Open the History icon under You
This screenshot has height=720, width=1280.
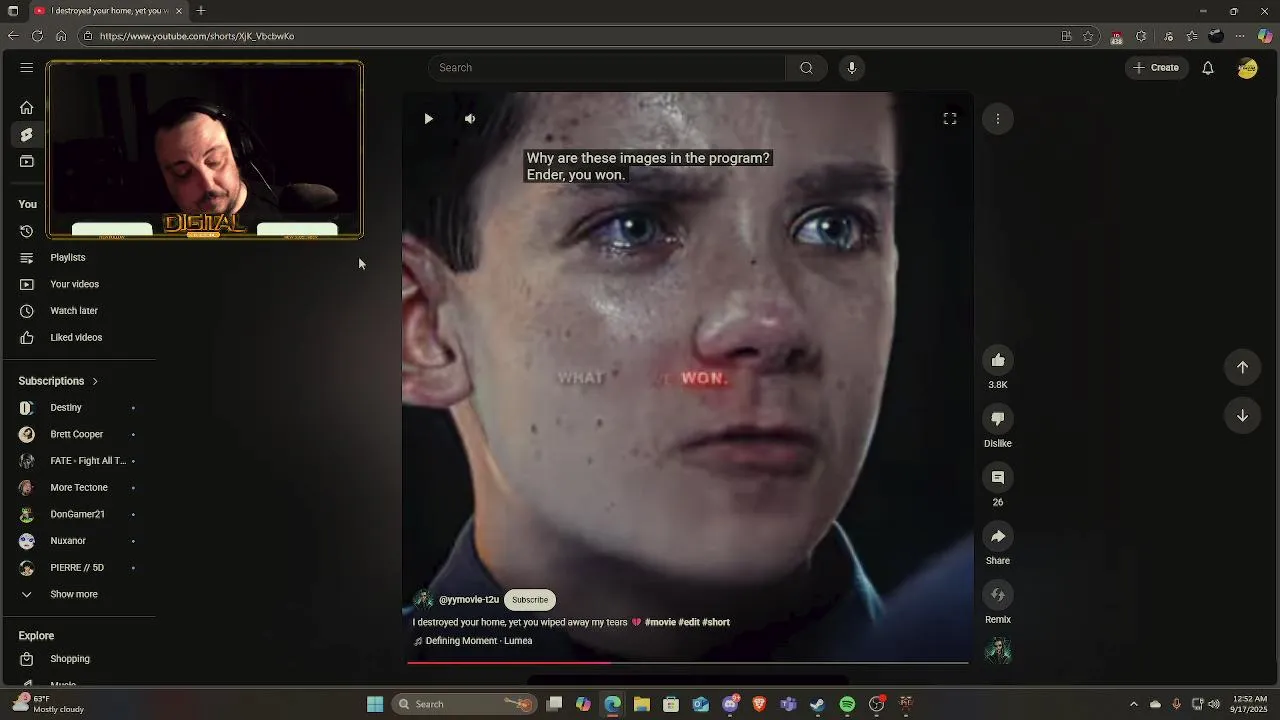(27, 231)
